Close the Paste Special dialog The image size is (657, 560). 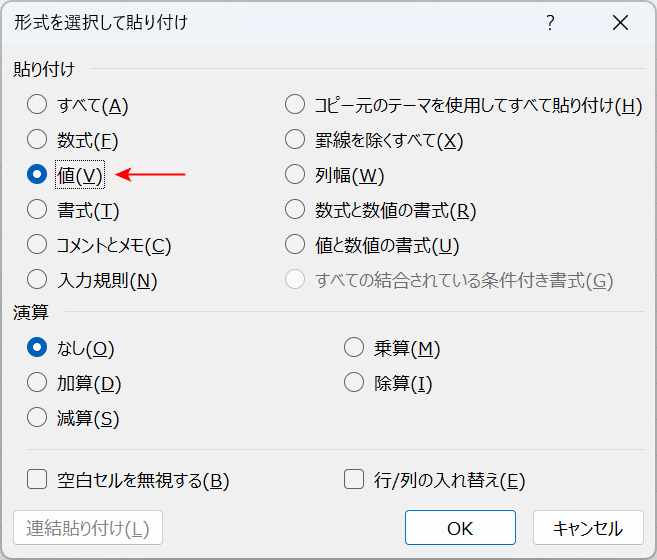[620, 23]
